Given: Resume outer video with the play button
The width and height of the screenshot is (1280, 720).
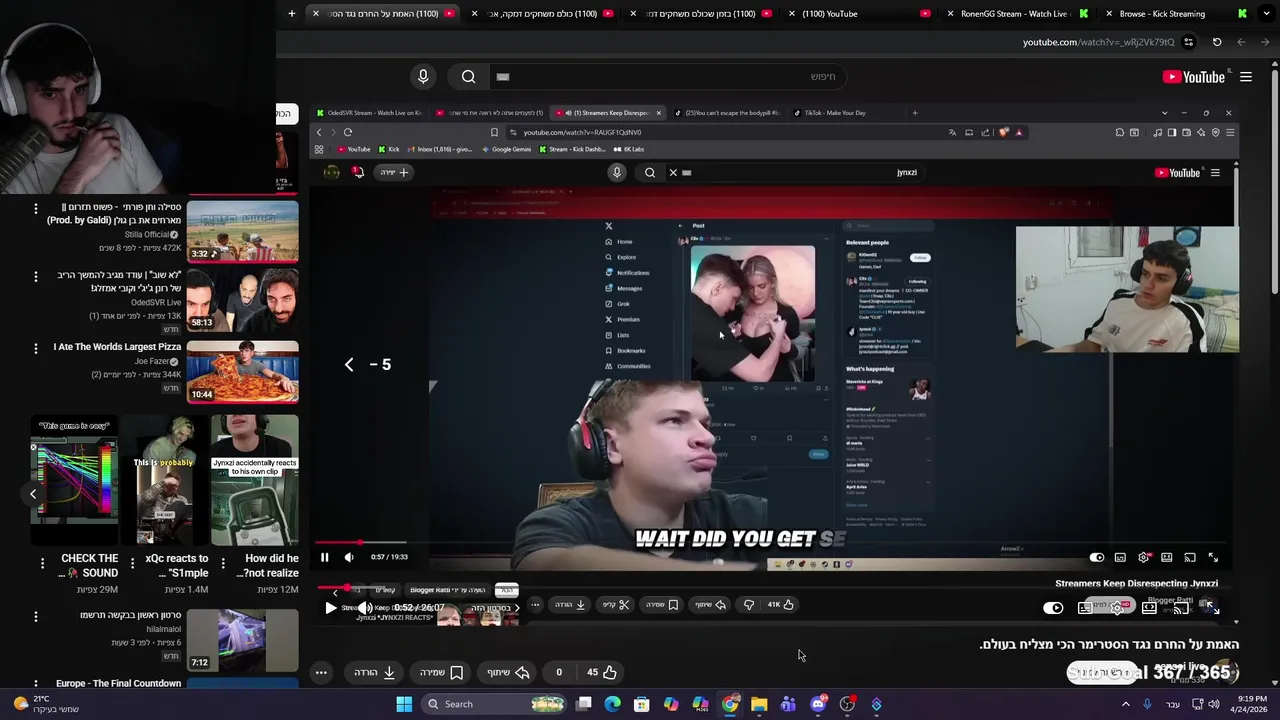Looking at the screenshot, I should coord(331,607).
